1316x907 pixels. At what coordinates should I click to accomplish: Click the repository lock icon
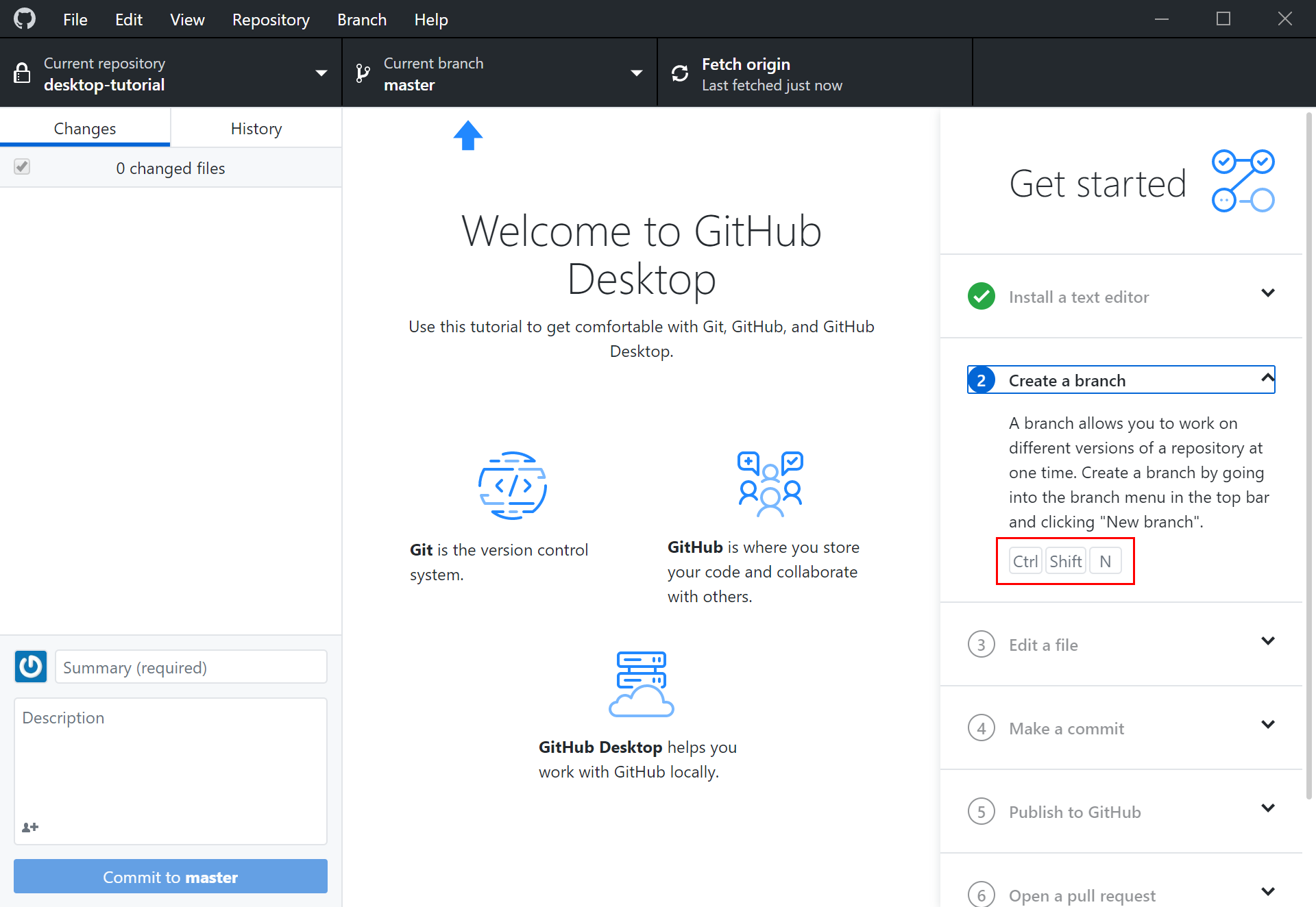point(22,73)
